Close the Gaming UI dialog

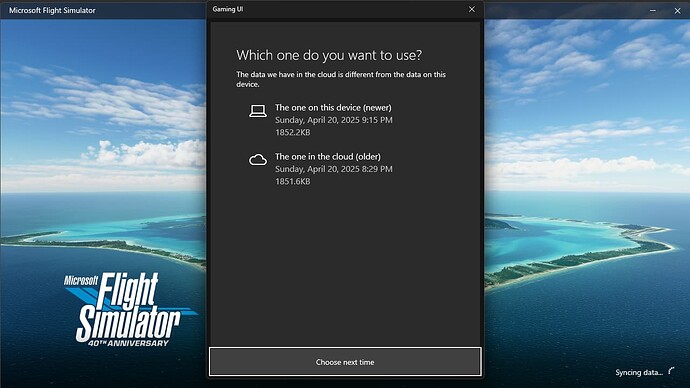click(472, 9)
